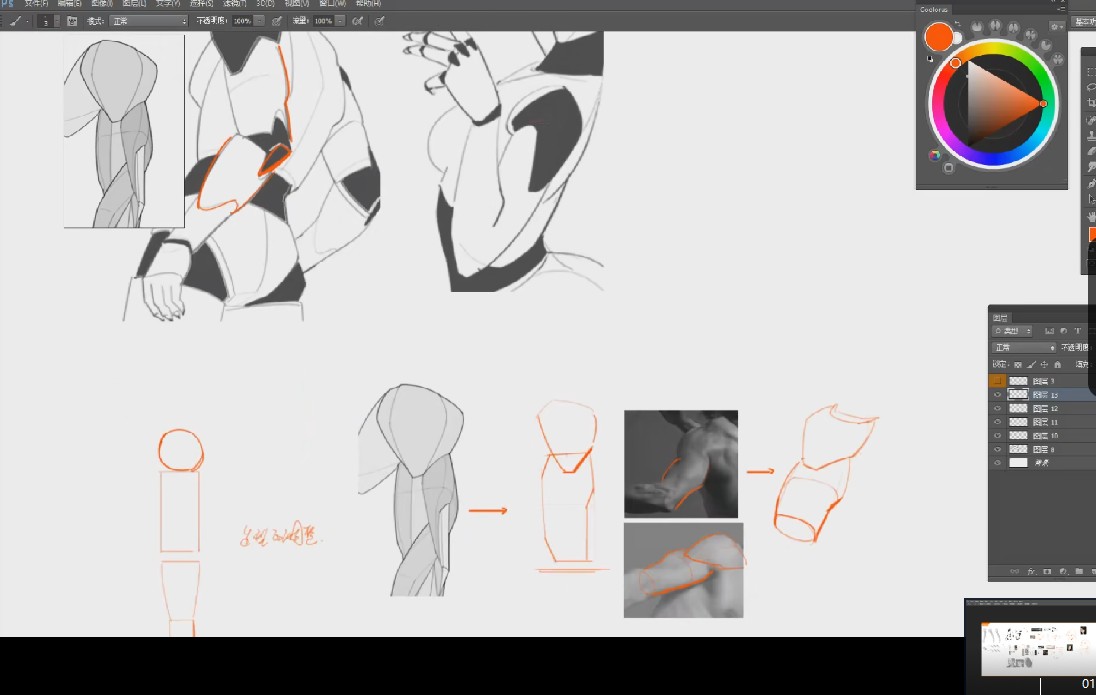Click the hue ring handle on color wheel

[x=956, y=63]
